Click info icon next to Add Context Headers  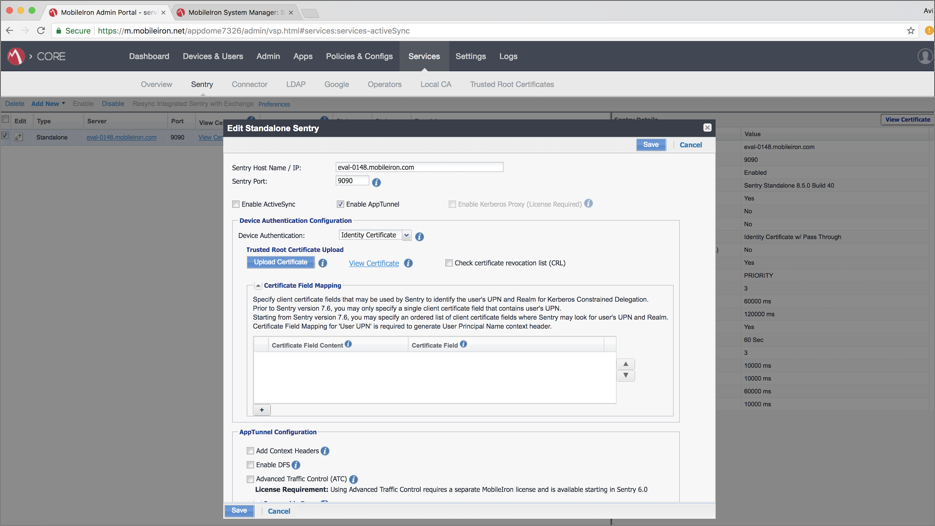click(x=325, y=451)
